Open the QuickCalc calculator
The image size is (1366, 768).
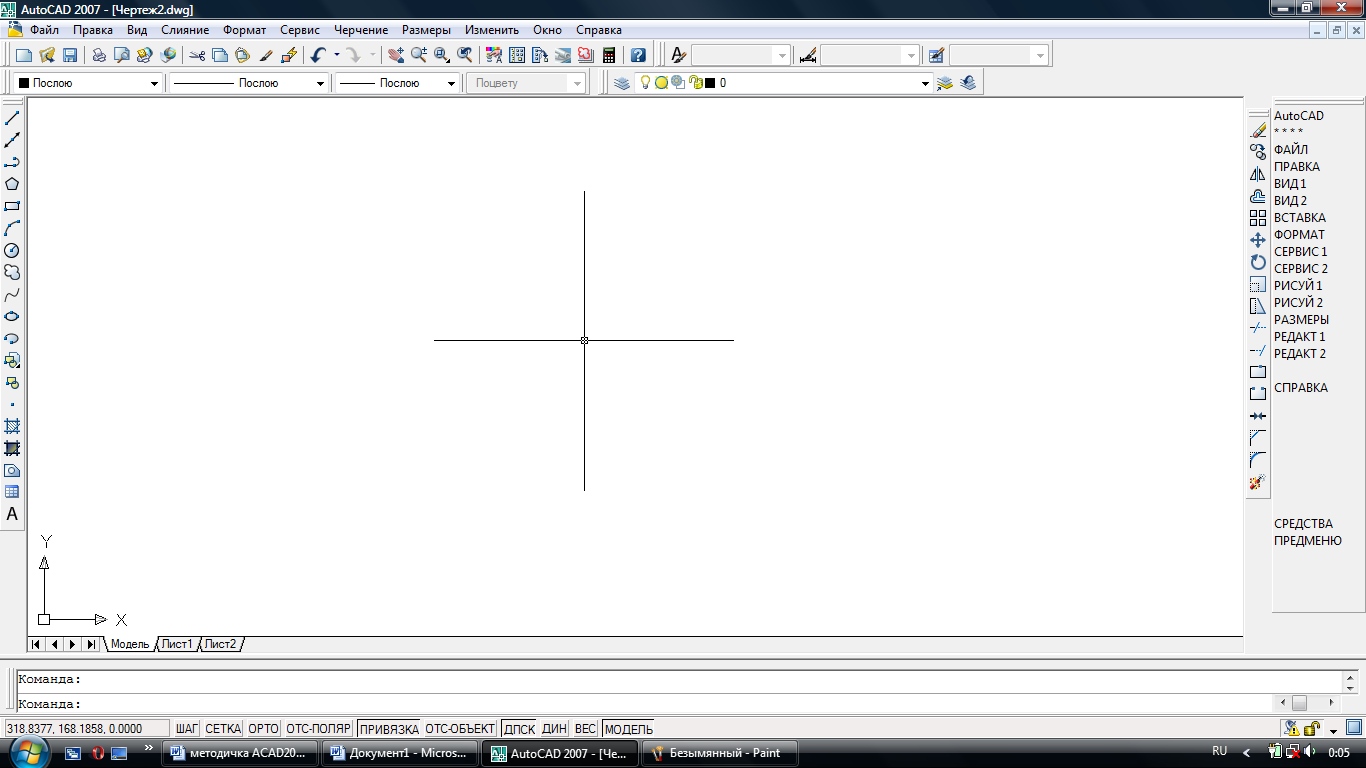pyautogui.click(x=608, y=55)
